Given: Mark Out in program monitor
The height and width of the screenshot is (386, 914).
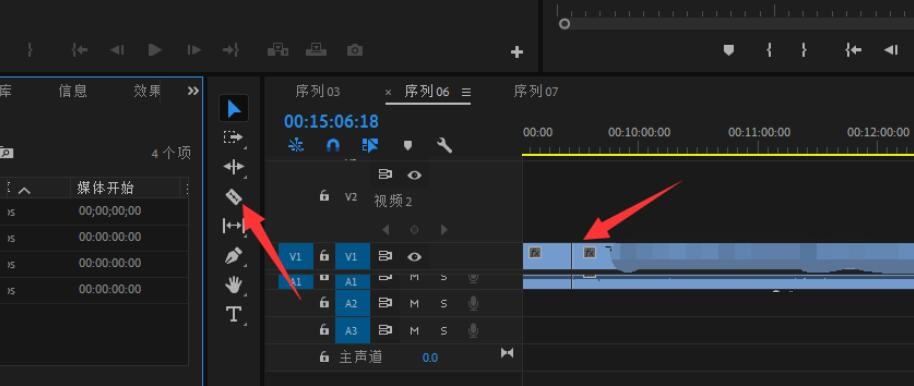Looking at the screenshot, I should (x=804, y=50).
